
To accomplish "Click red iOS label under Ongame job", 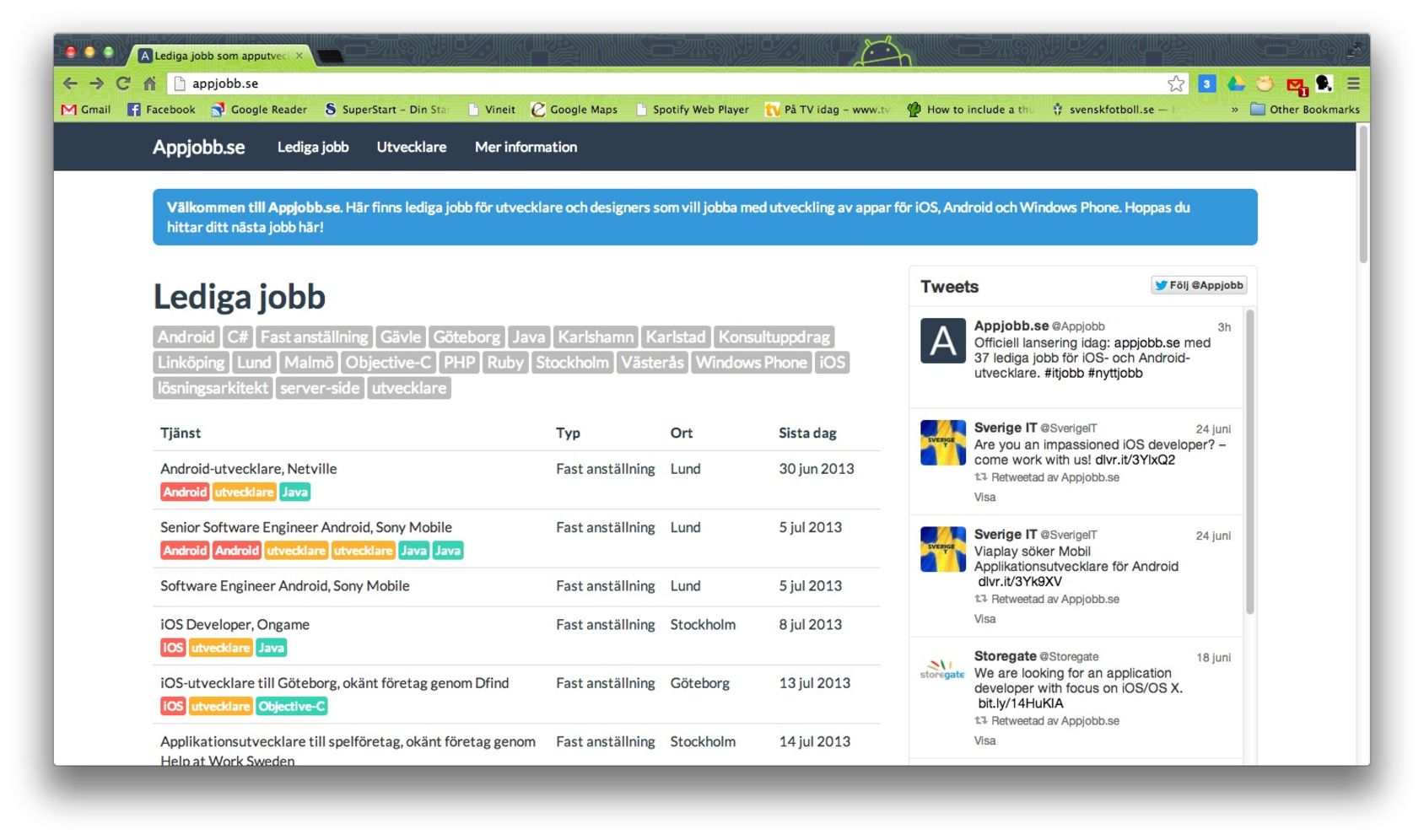I will [173, 648].
